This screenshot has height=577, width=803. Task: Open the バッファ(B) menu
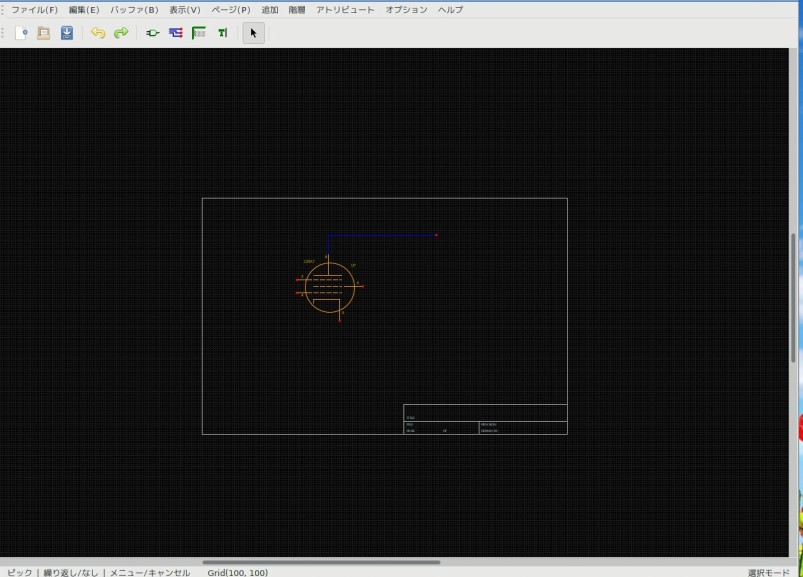(134, 9)
